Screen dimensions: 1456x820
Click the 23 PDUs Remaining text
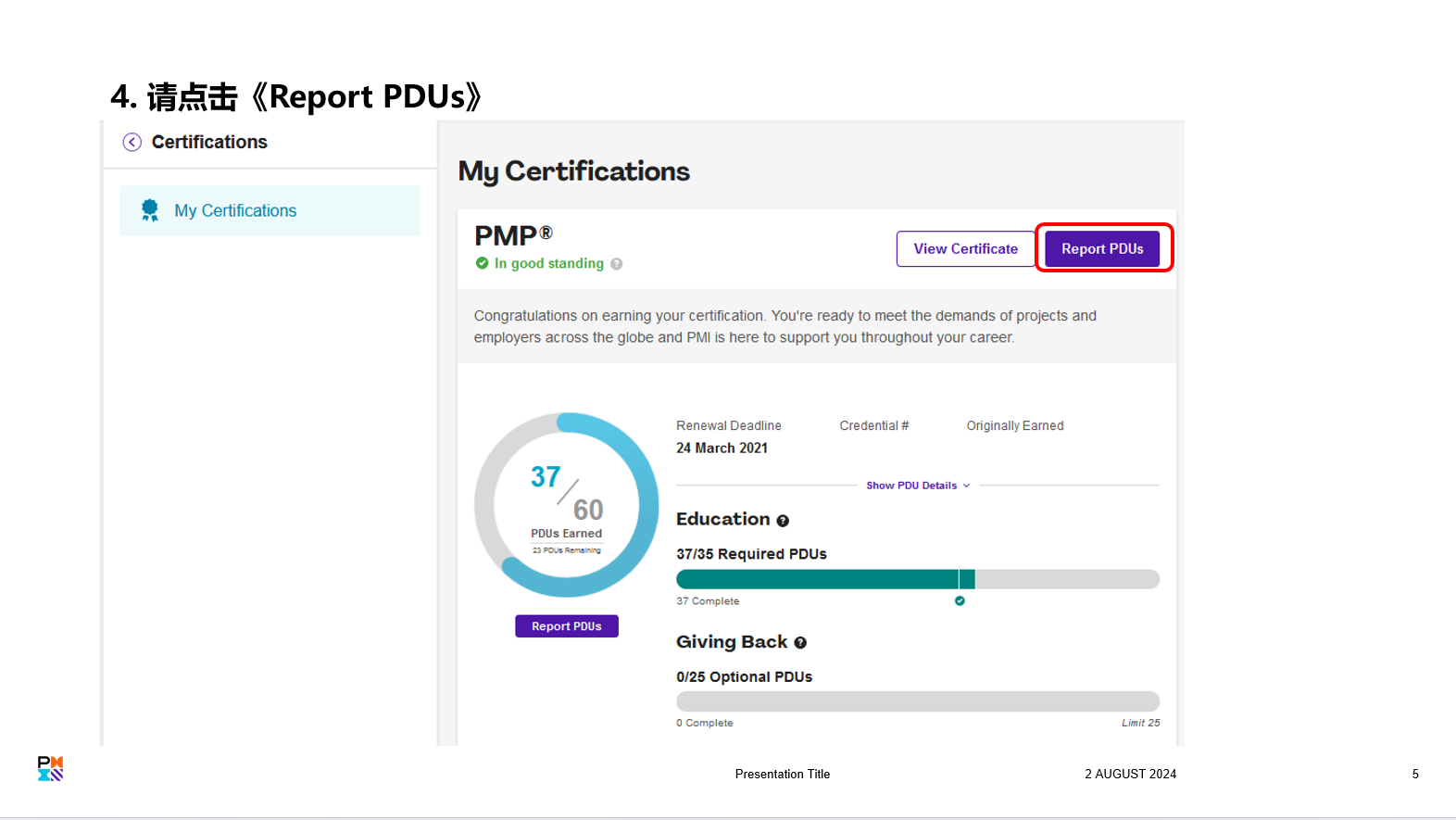567,550
